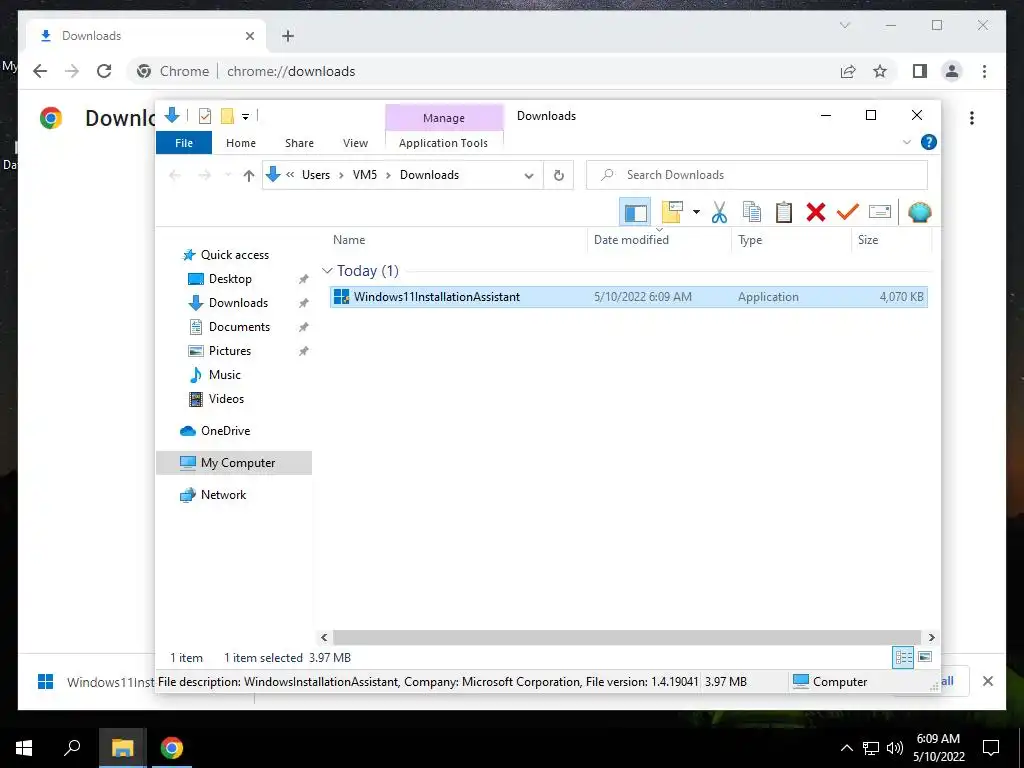The height and width of the screenshot is (768, 1024).
Task: Paste using the clipboard icon
Action: point(784,212)
